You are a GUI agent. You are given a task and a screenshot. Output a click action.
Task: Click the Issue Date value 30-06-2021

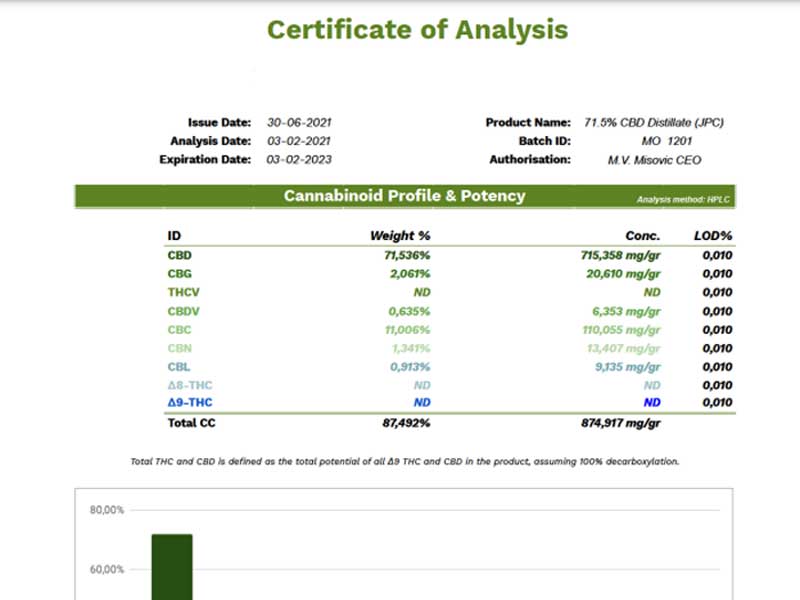(x=299, y=123)
